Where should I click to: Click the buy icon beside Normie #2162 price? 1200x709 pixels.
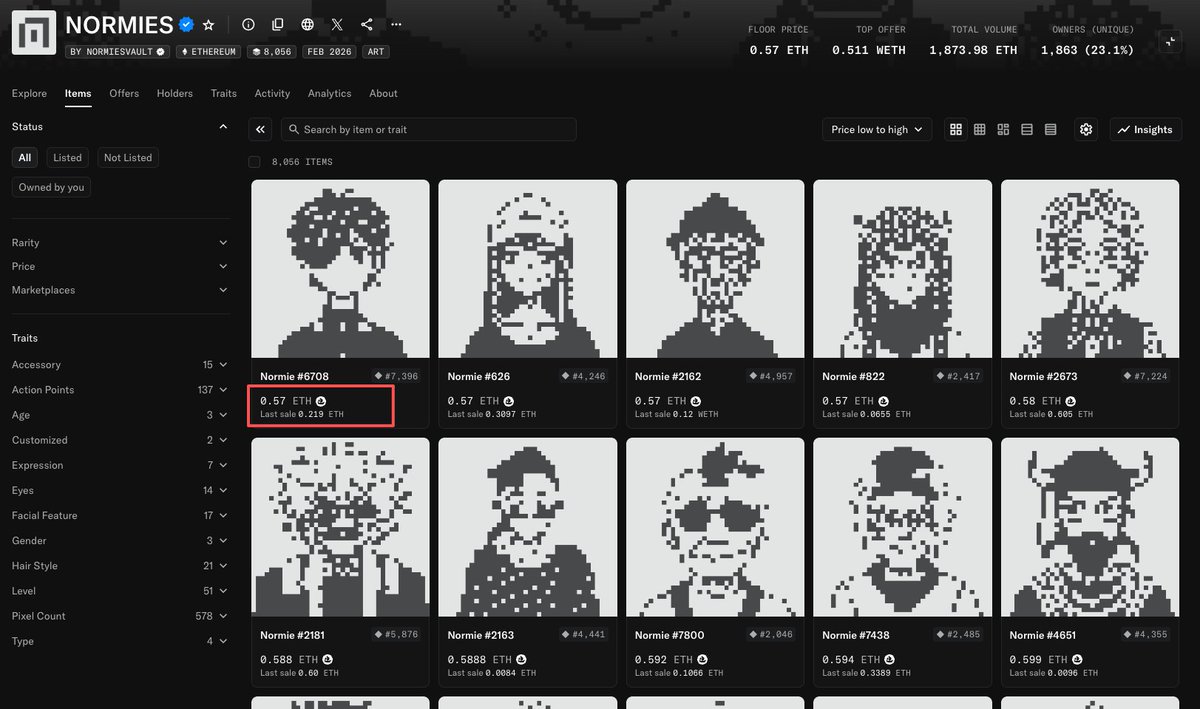click(696, 401)
